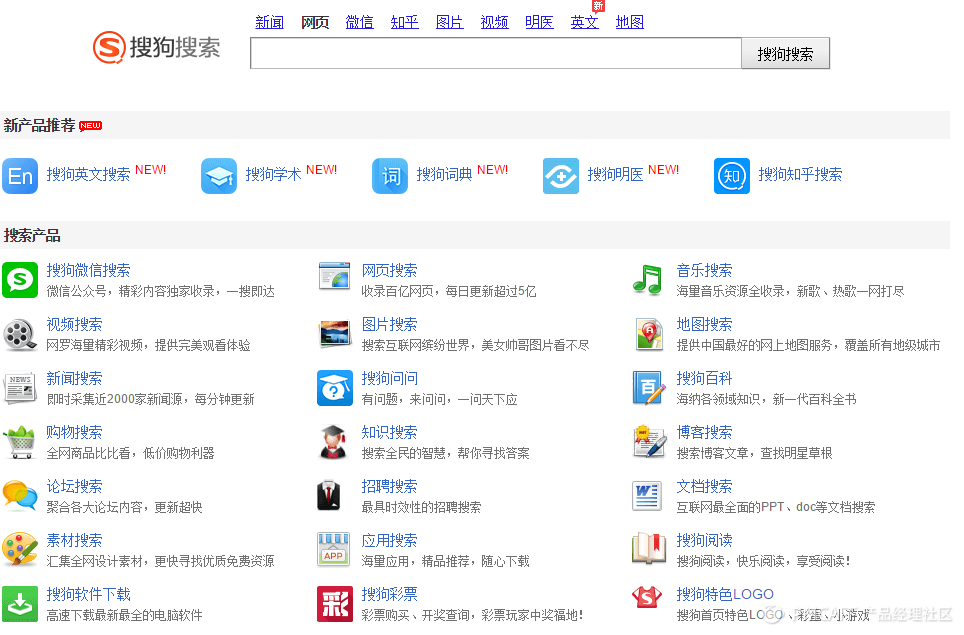Open the 视频搜索 link

pyautogui.click(x=74, y=325)
